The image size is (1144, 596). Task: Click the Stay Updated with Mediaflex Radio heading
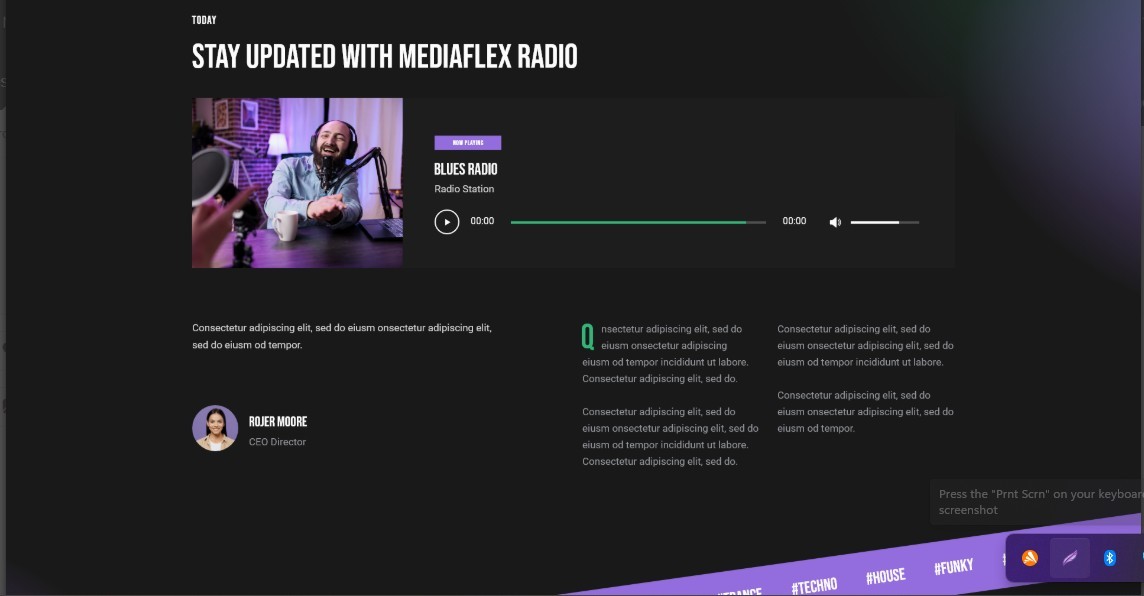click(384, 56)
